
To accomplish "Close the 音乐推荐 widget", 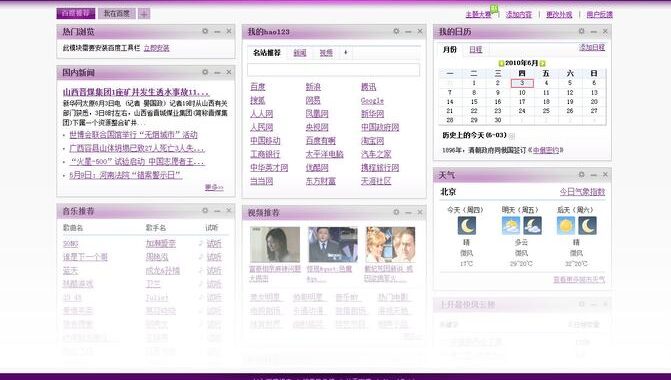I will 229,211.
